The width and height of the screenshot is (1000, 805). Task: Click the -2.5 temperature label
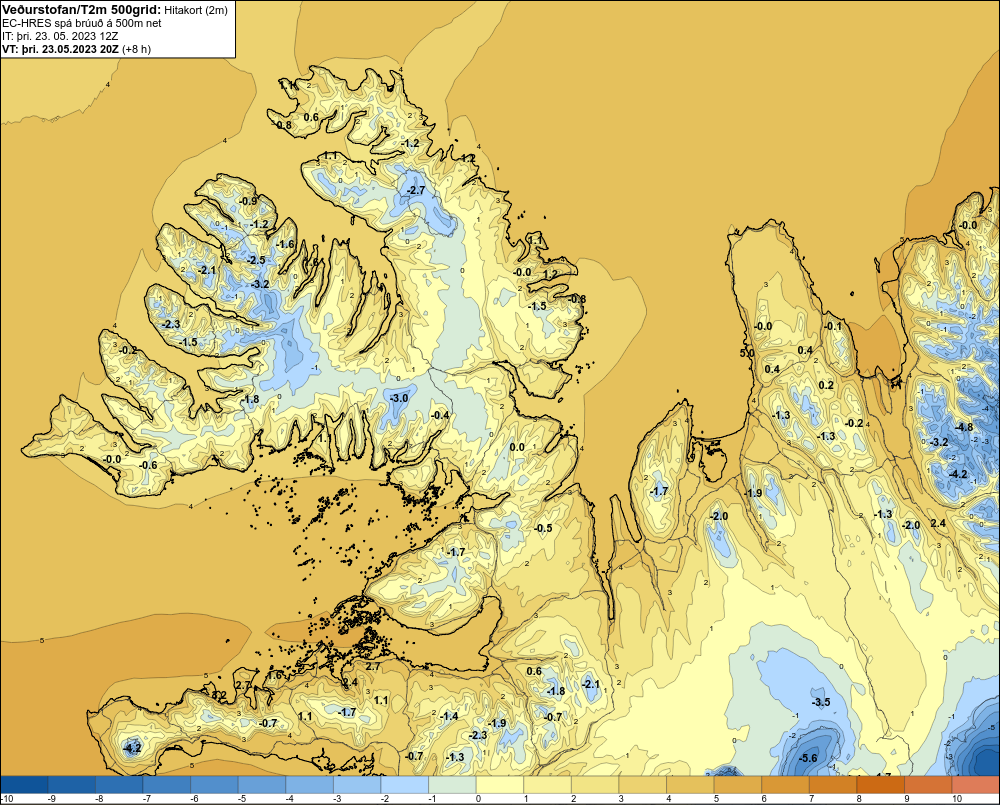coord(256,260)
